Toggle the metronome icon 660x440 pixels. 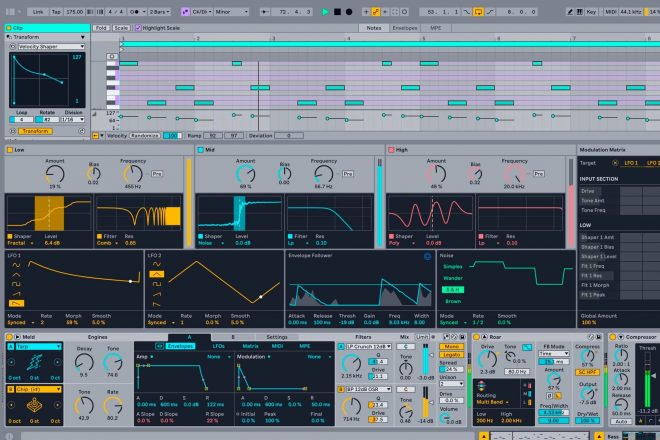click(x=135, y=12)
